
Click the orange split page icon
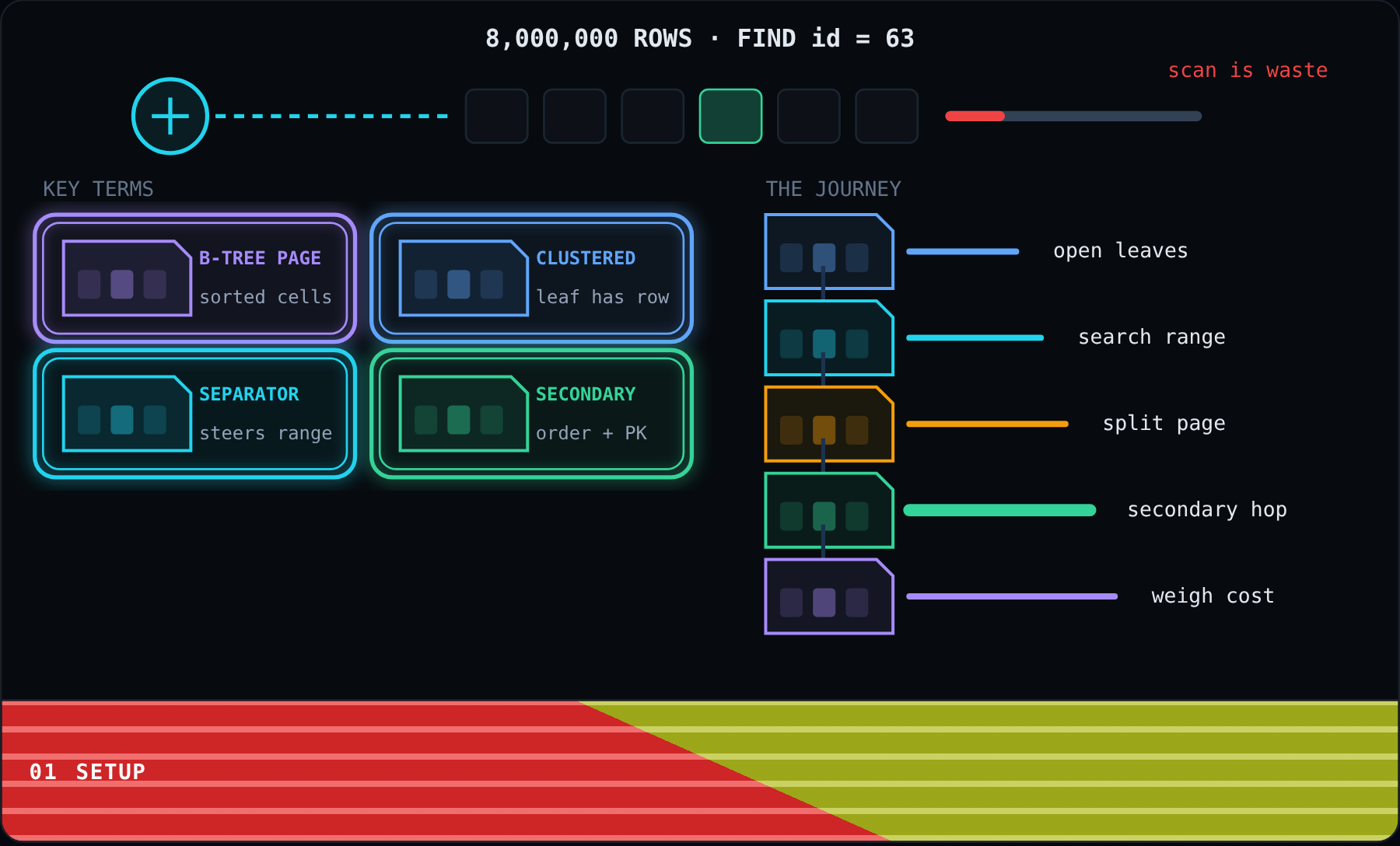pyautogui.click(x=829, y=424)
